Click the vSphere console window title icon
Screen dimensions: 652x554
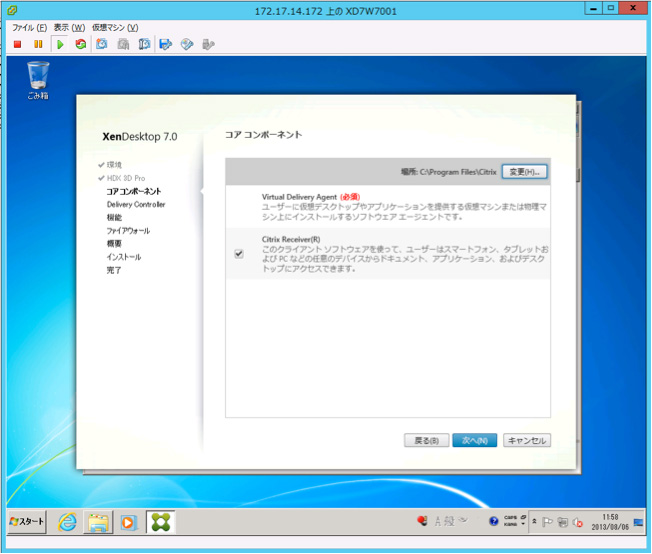coord(12,9)
